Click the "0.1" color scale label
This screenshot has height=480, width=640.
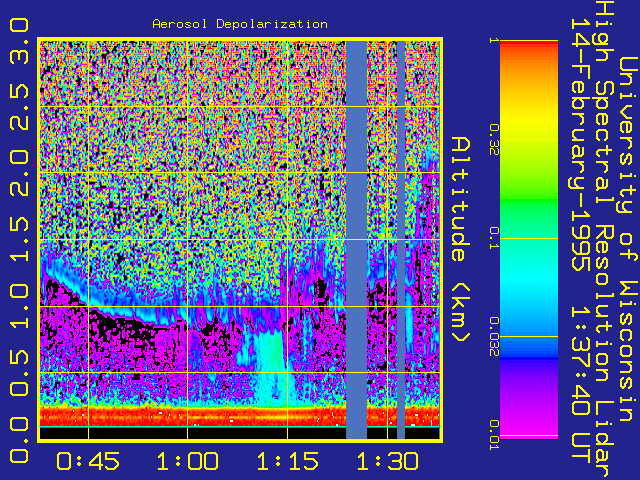pyautogui.click(x=494, y=238)
